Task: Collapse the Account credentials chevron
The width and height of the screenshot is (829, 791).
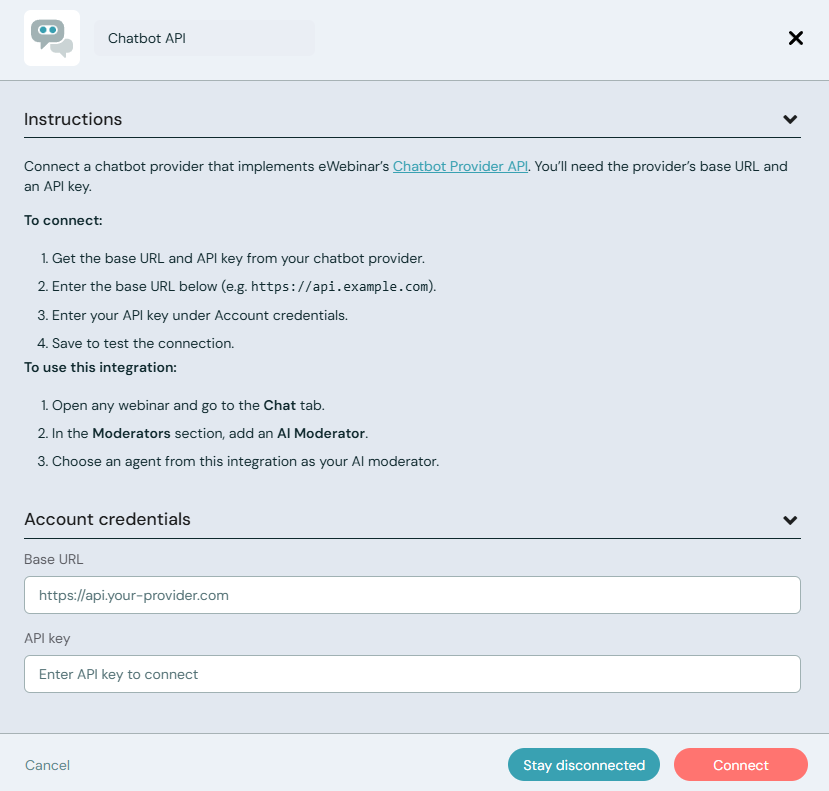Action: [x=790, y=520]
